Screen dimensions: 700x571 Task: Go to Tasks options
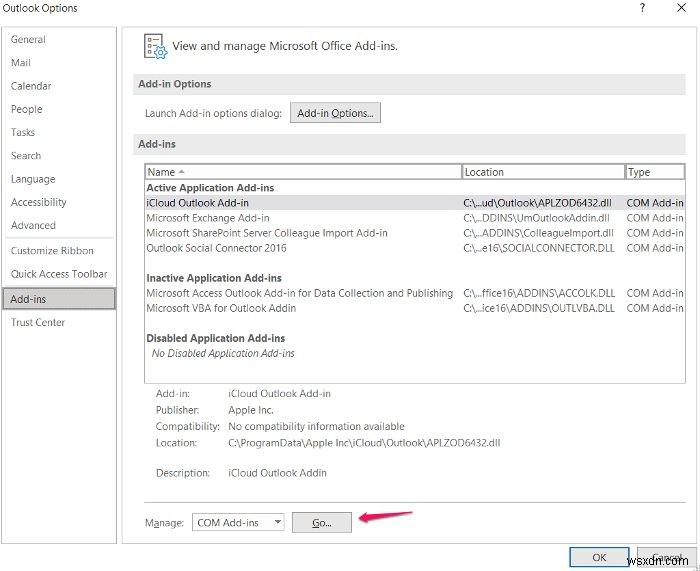[x=23, y=132]
